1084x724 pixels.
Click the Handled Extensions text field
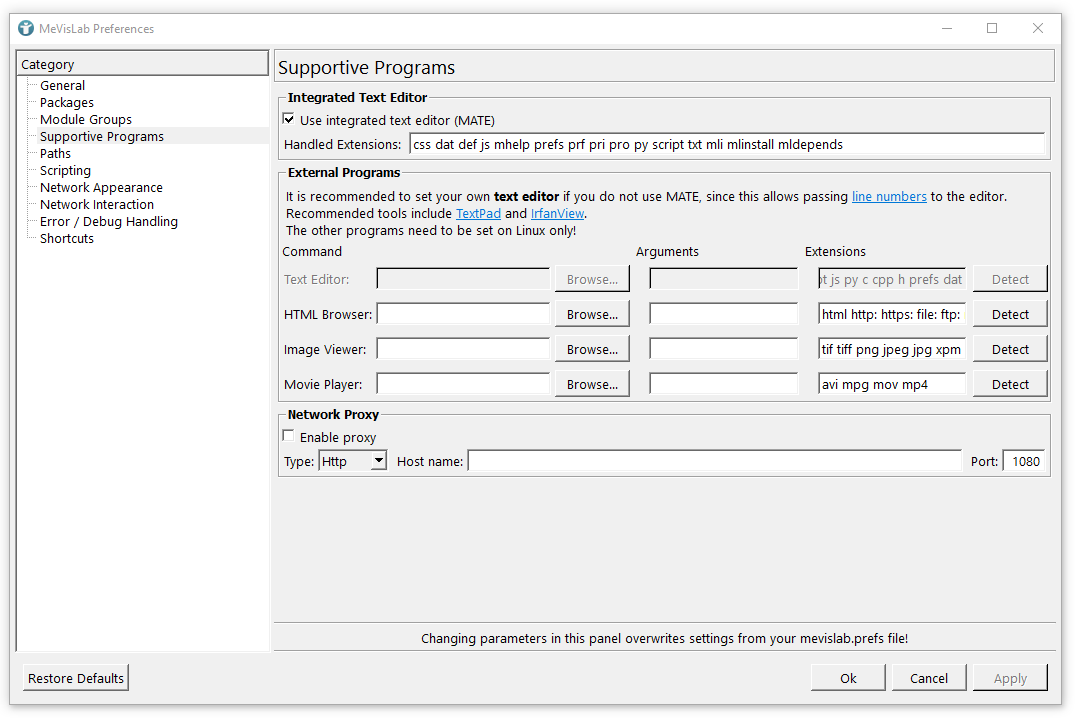pyautogui.click(x=726, y=145)
